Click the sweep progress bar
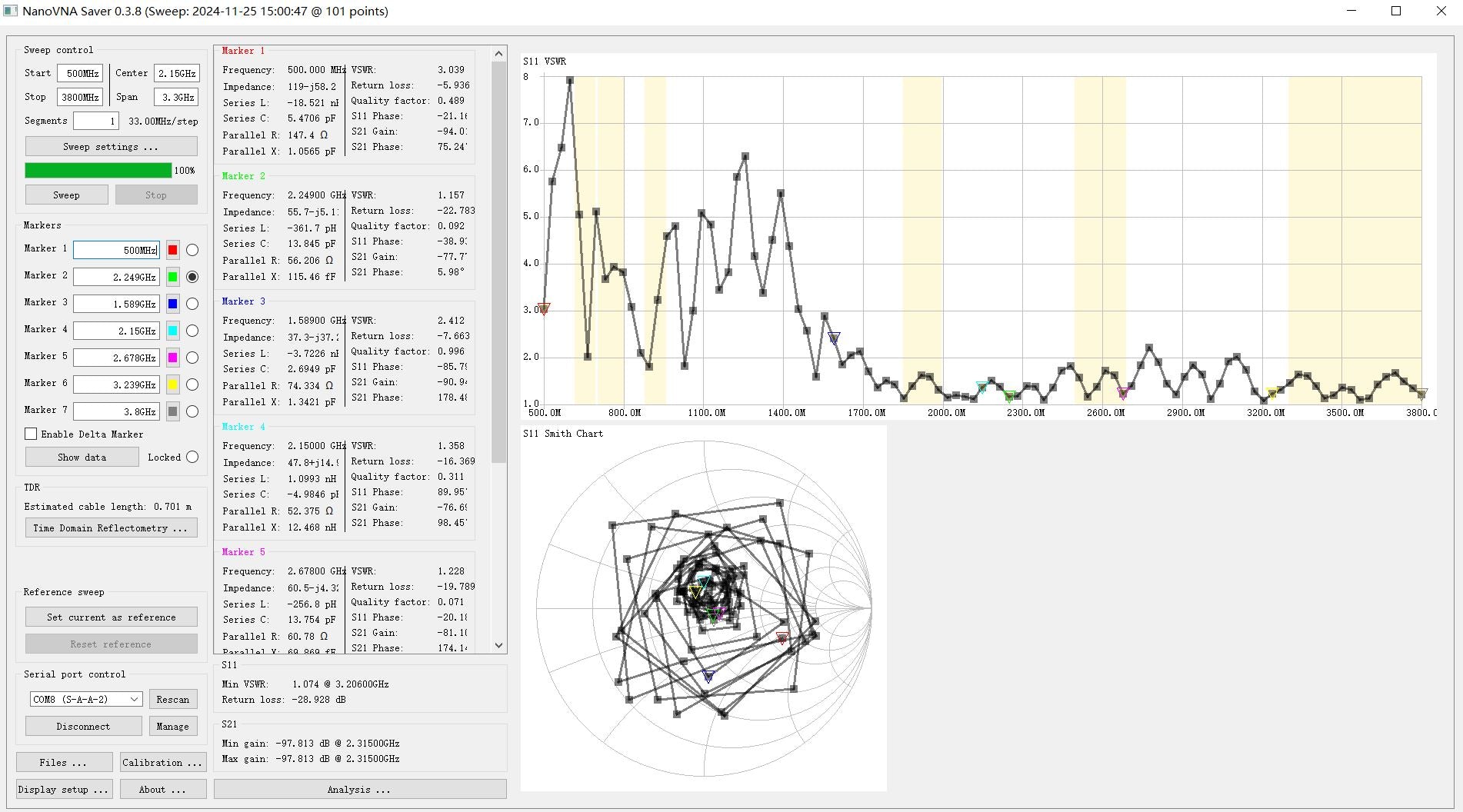 point(98,170)
